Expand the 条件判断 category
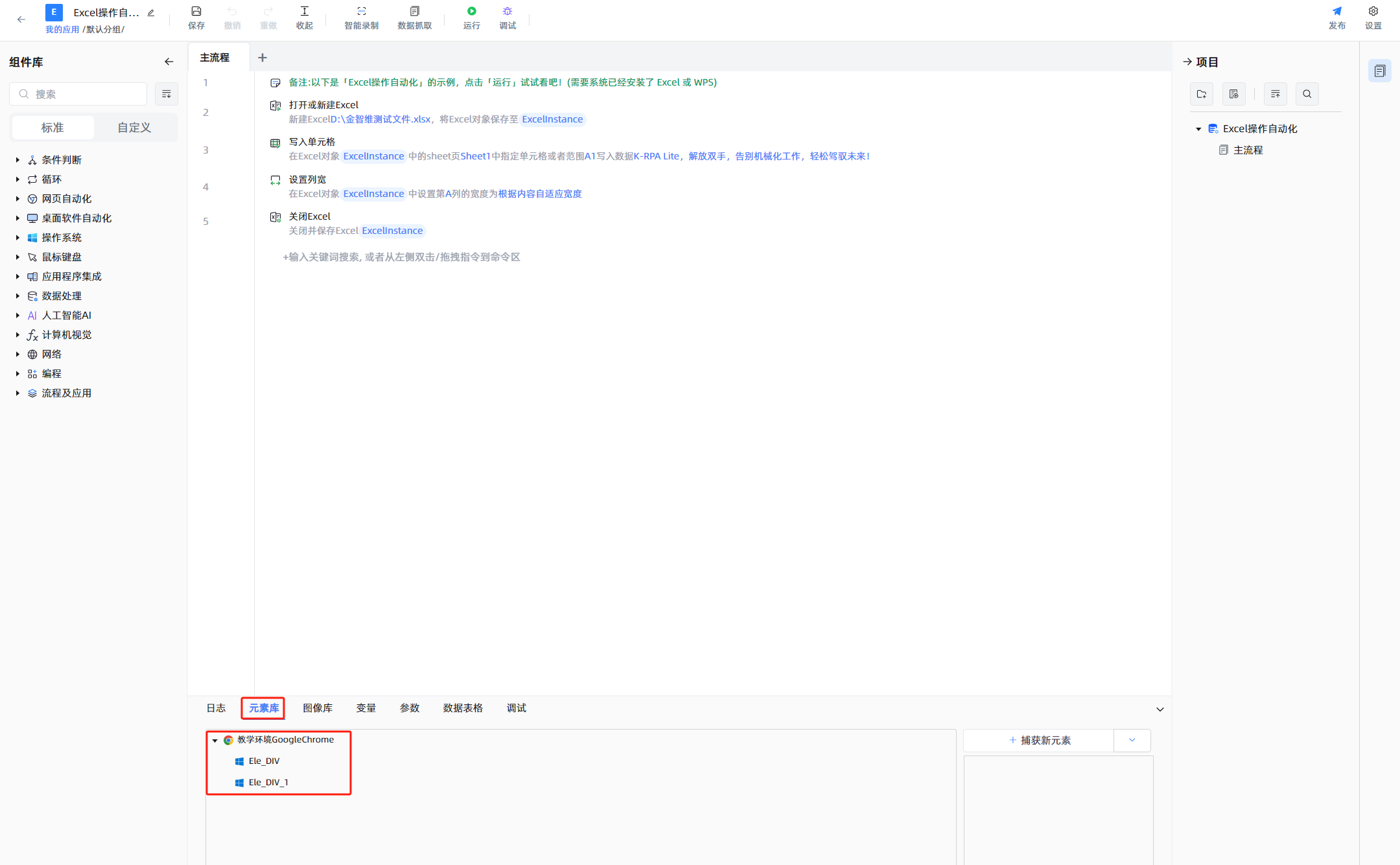This screenshot has width=1400, height=865. click(17, 160)
